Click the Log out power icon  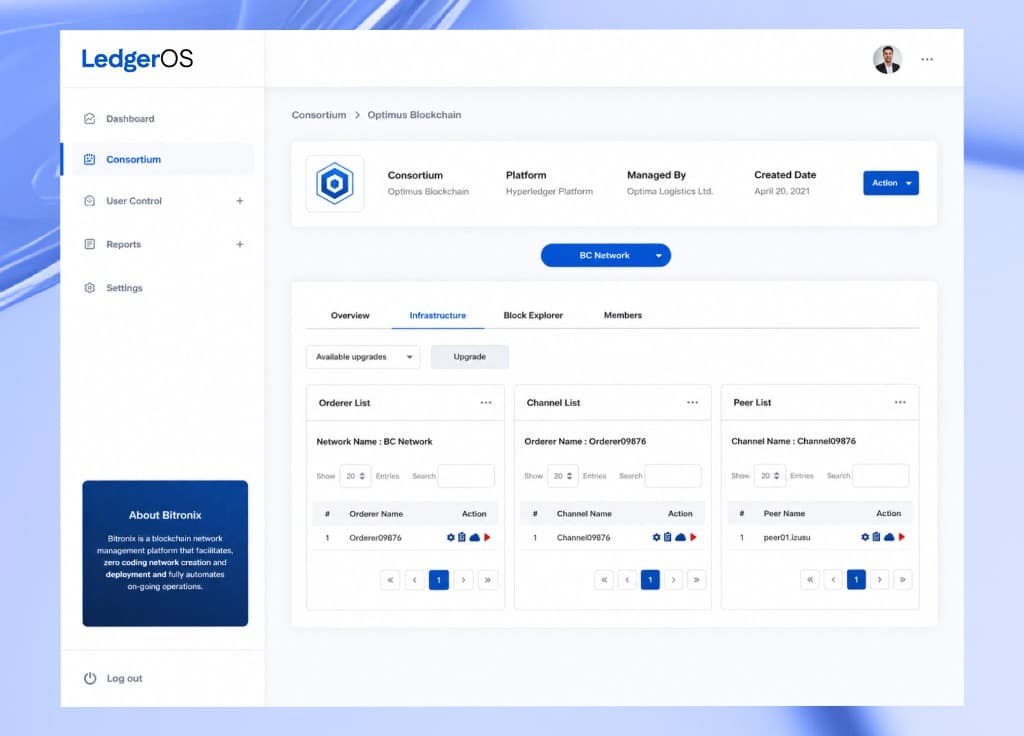click(90, 679)
